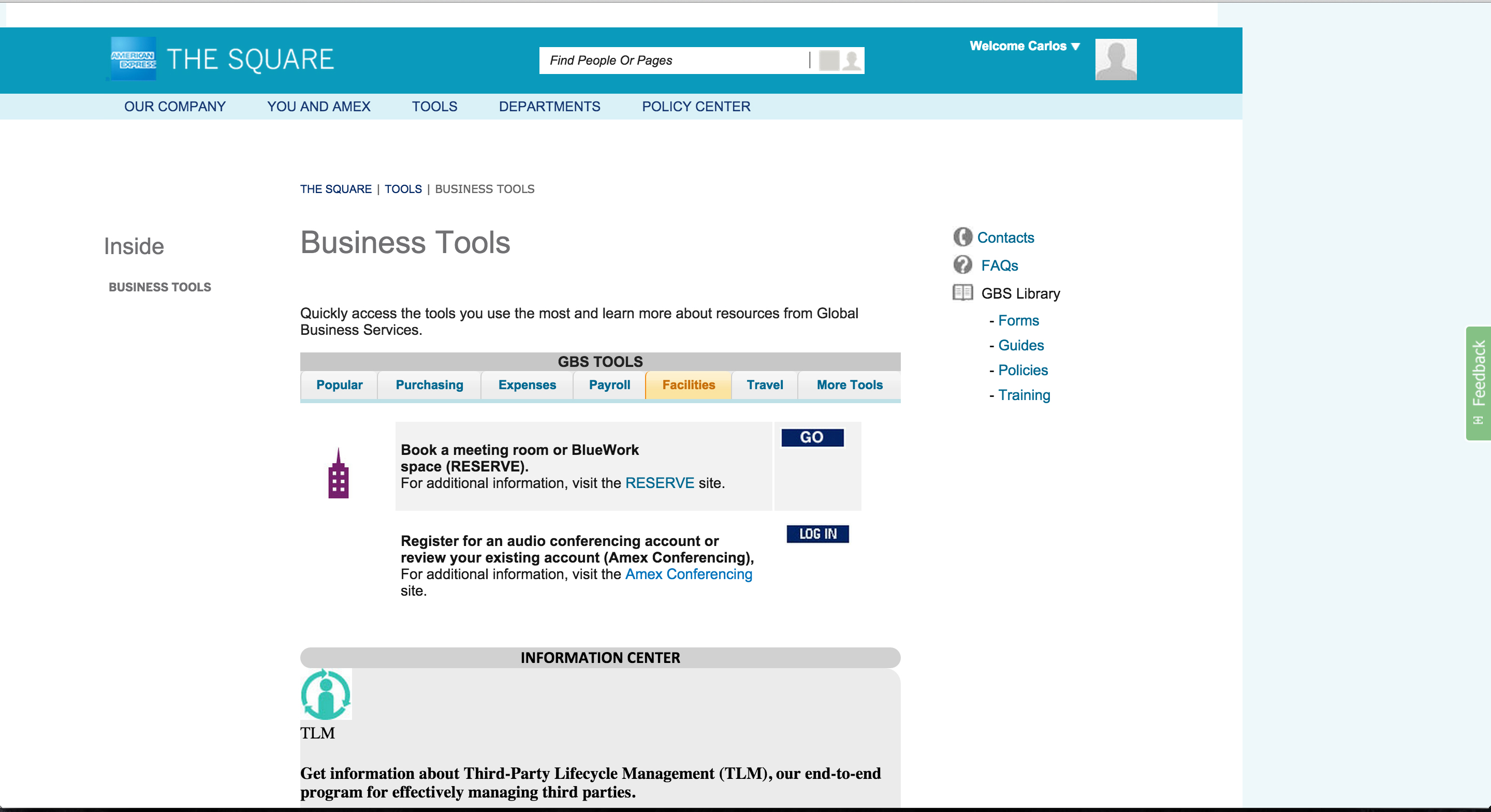Open the Amex Conferencing site link

(x=689, y=574)
